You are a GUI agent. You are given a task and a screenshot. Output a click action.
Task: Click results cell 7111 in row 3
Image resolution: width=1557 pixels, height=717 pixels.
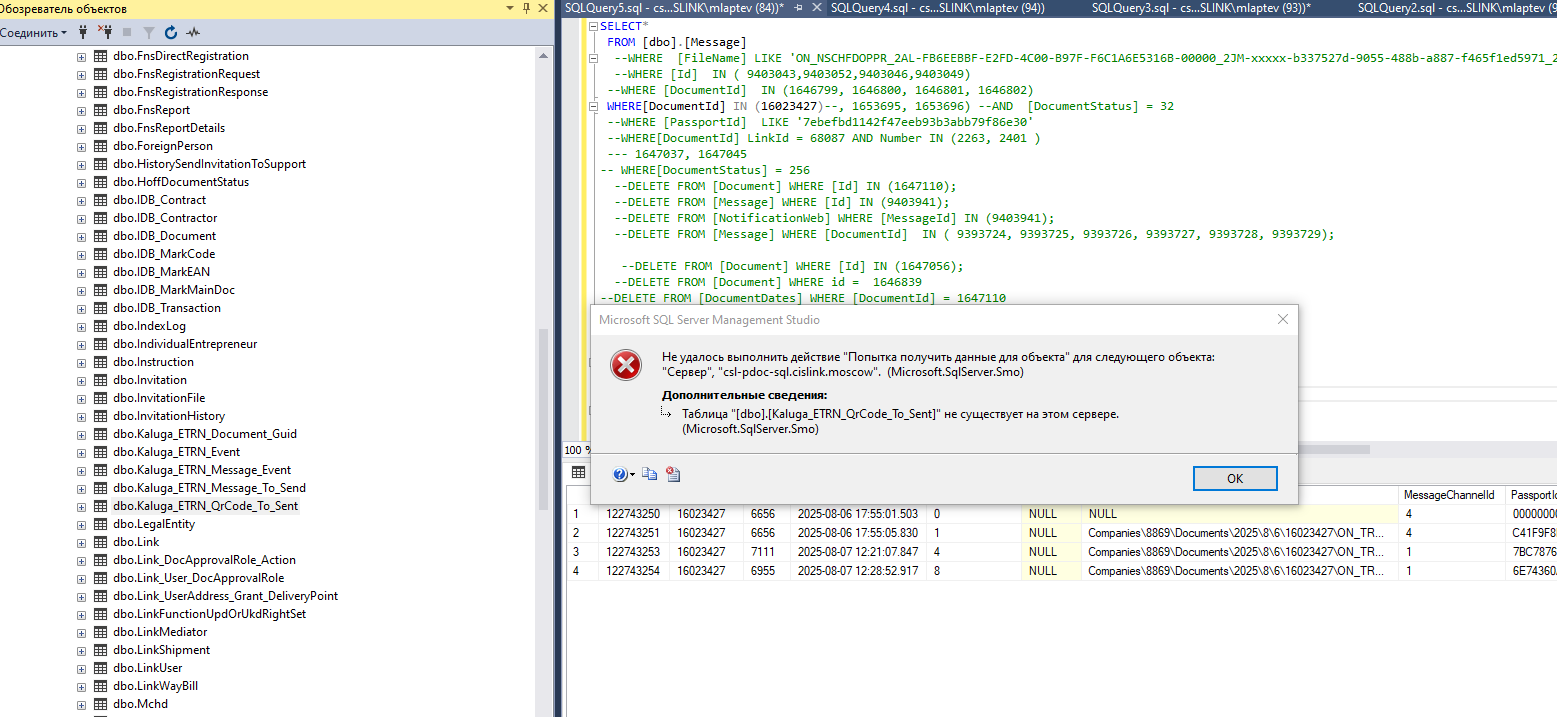click(x=765, y=551)
